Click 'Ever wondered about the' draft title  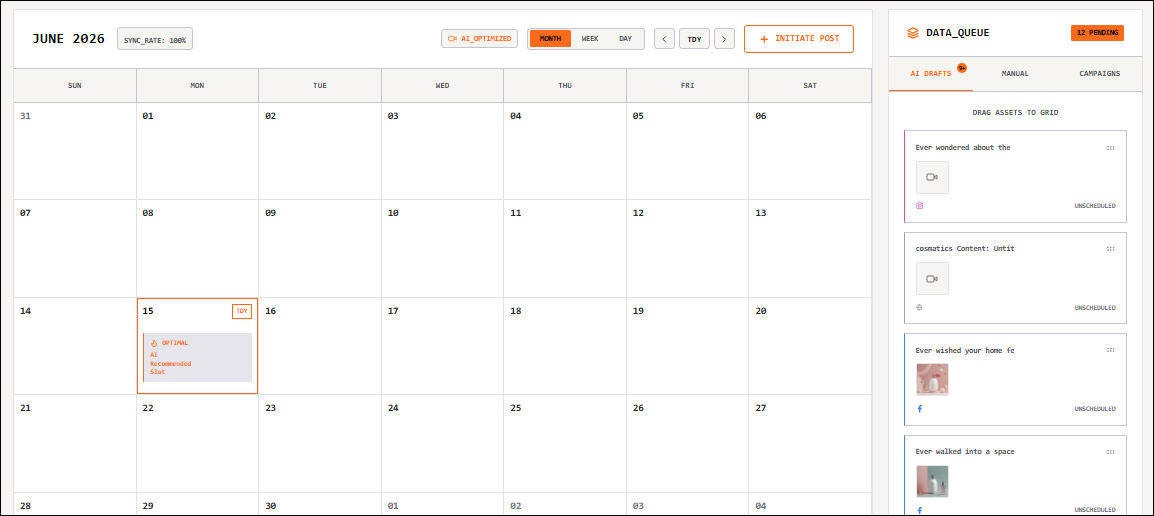pyautogui.click(x=963, y=147)
